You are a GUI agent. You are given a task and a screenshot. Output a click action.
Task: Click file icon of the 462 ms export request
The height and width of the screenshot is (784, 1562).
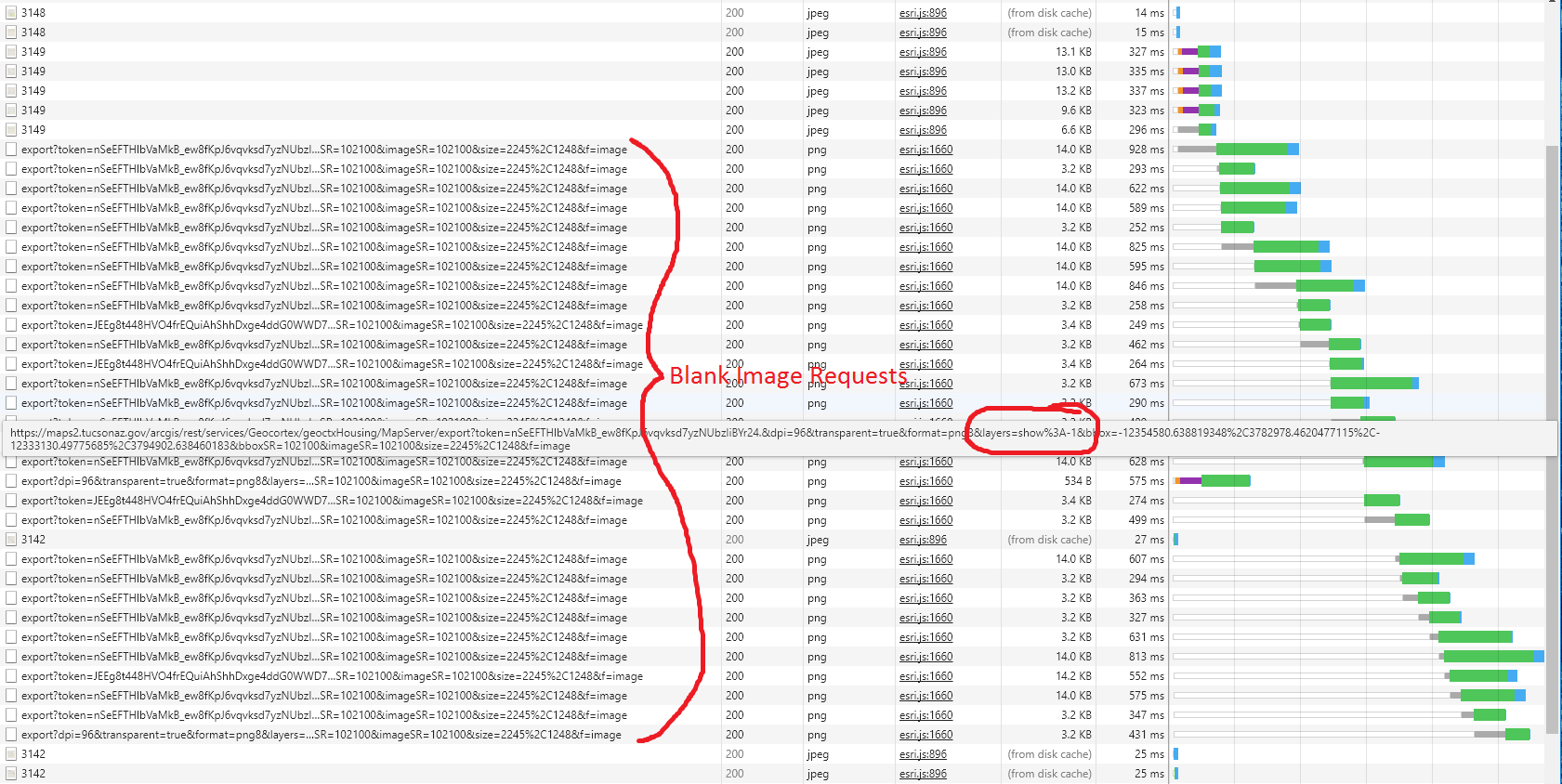click(x=11, y=345)
